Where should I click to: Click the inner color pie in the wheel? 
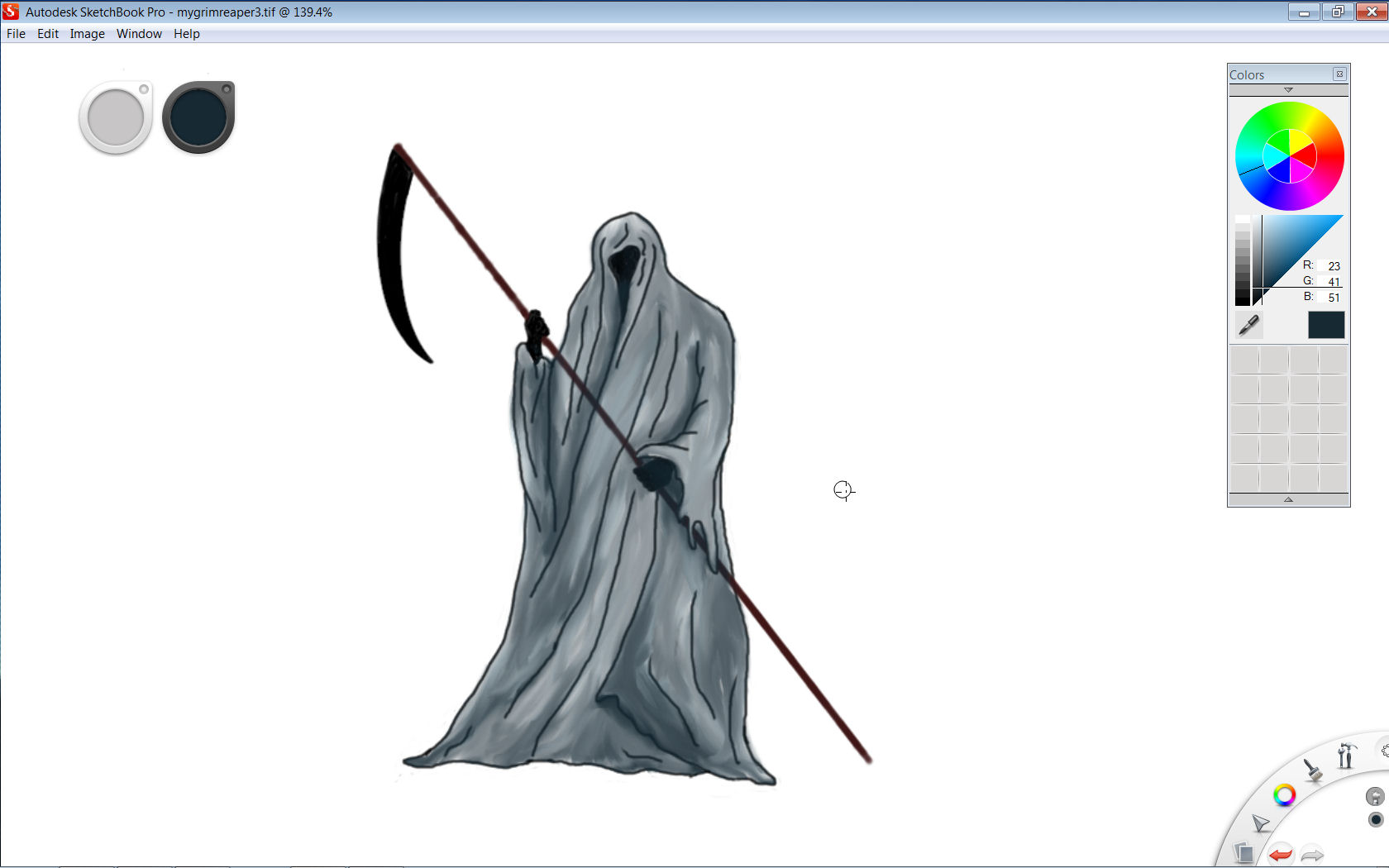click(1290, 155)
